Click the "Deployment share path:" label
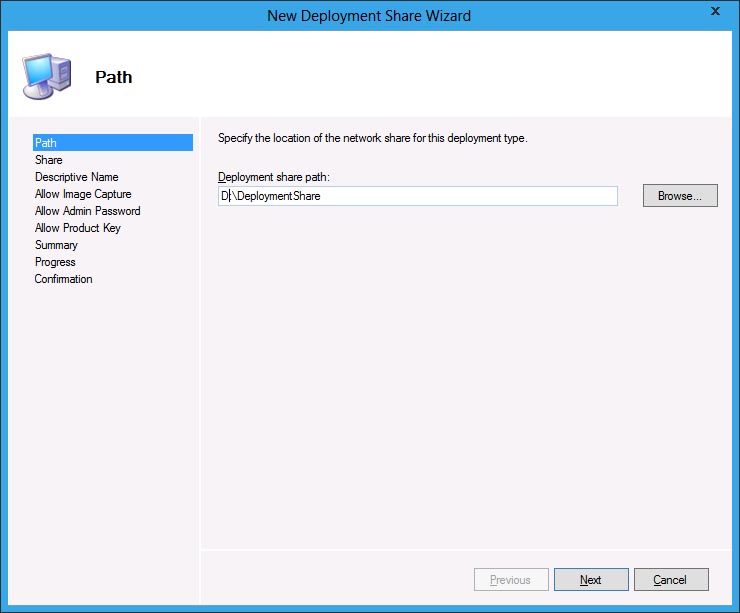The width and height of the screenshot is (740, 613). pos(273,177)
